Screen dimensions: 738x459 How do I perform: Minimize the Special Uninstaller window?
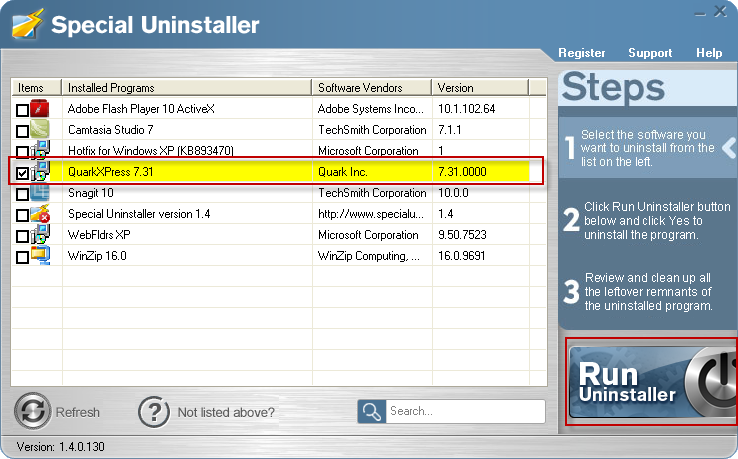click(700, 13)
